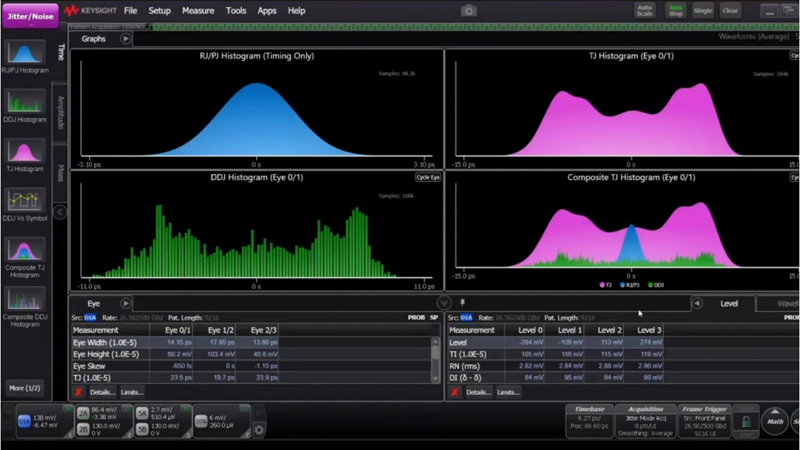Image resolution: width=800 pixels, height=450 pixels.
Task: Open the Jitter/Noise mode dropdown
Action: pyautogui.click(x=30, y=16)
